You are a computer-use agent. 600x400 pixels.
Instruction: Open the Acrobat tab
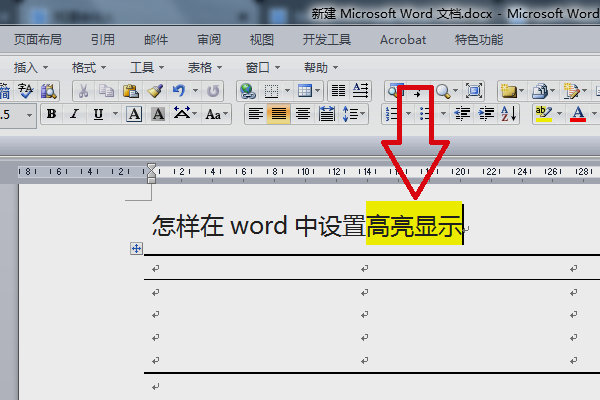click(403, 39)
